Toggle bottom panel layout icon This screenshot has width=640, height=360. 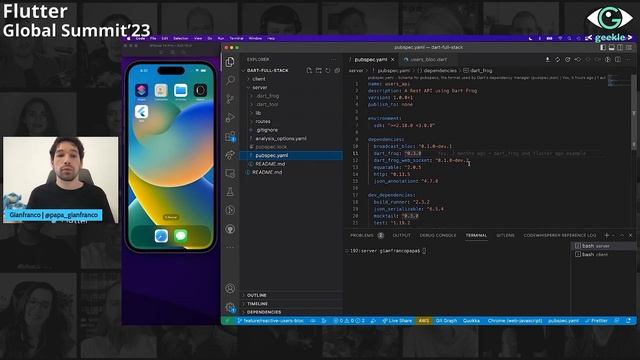611,47
